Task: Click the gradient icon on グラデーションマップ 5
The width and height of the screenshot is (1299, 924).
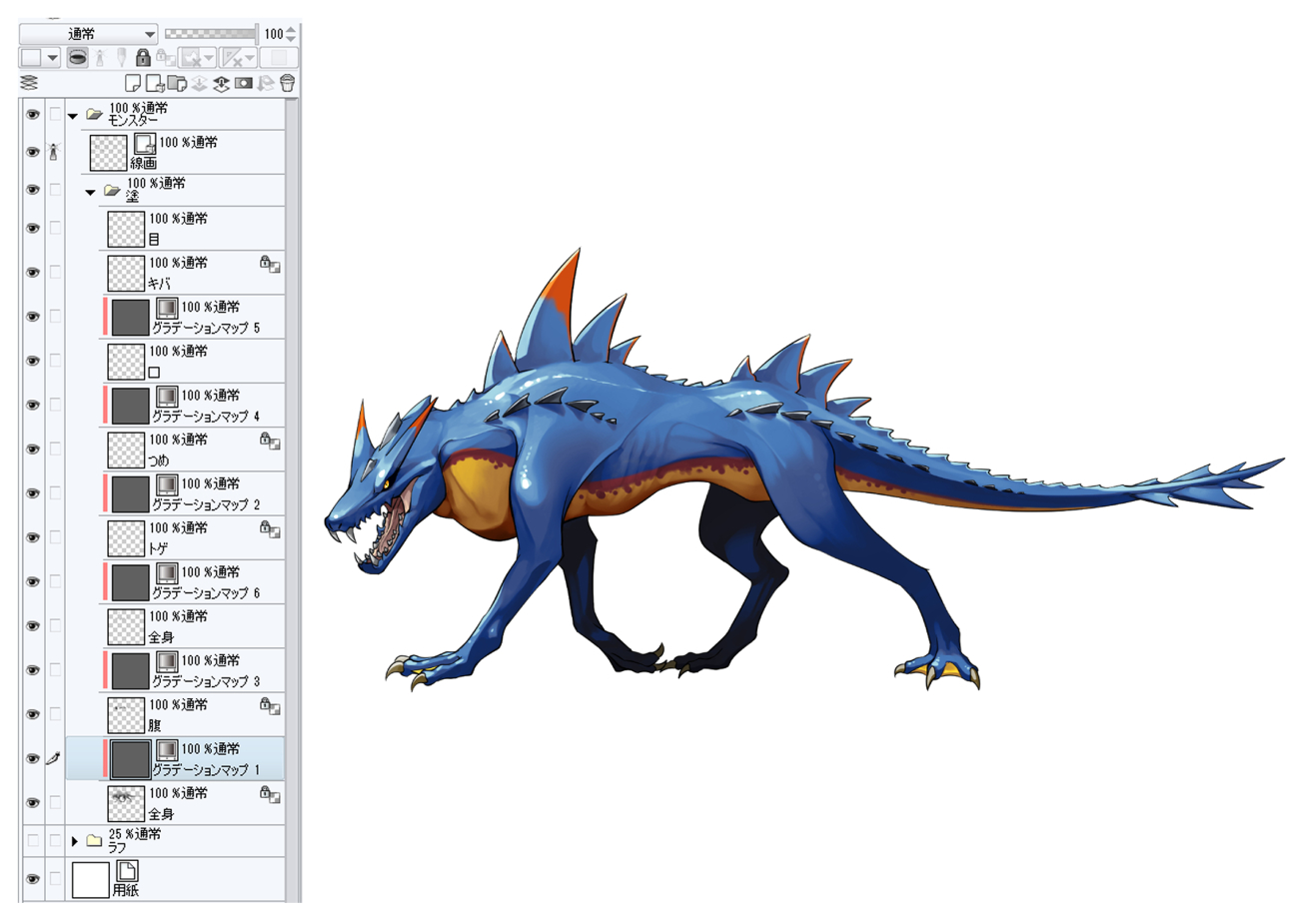Action: tap(167, 308)
